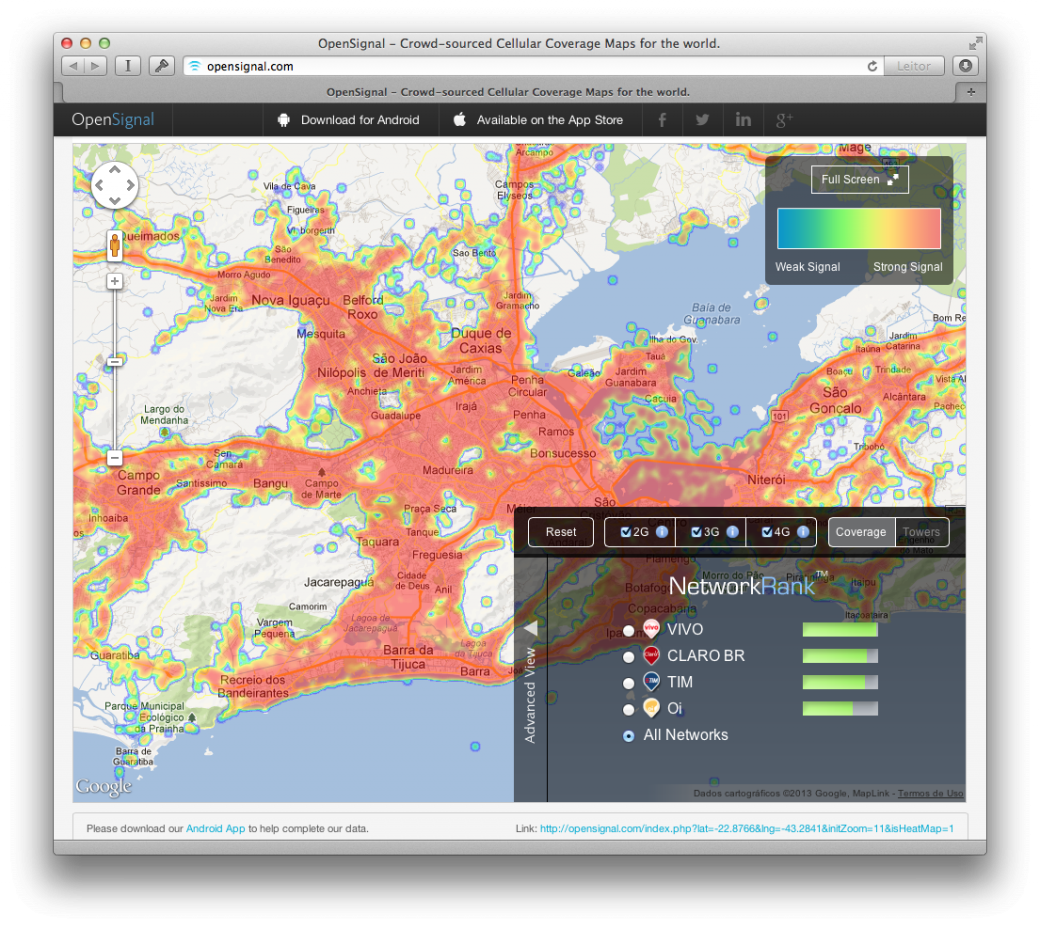Select the TIM network radio button
The image size is (1040, 929).
629,683
